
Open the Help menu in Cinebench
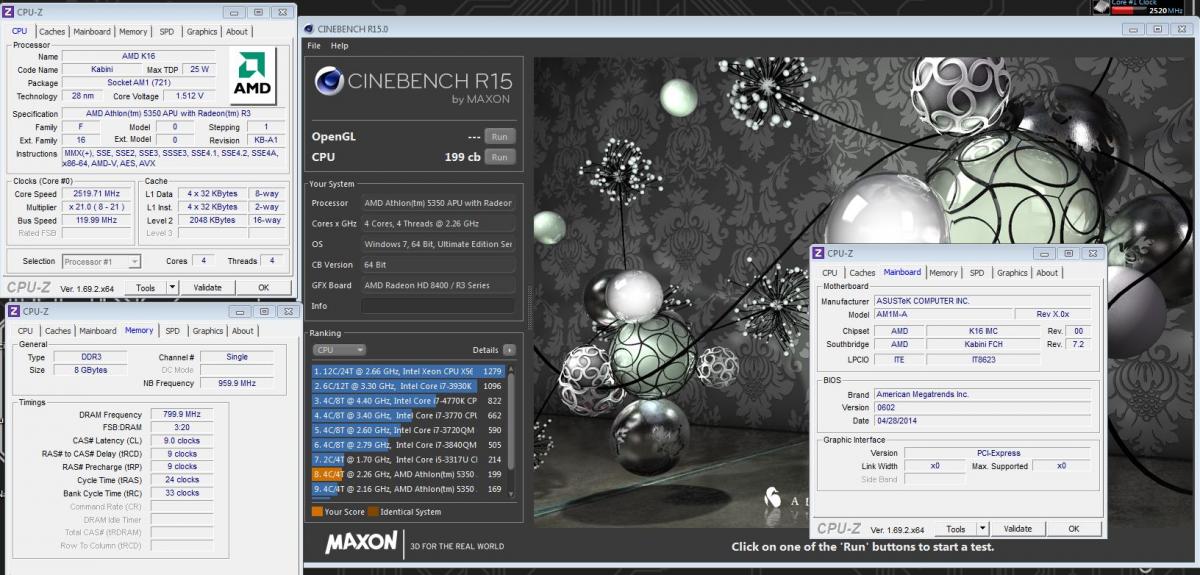click(340, 46)
